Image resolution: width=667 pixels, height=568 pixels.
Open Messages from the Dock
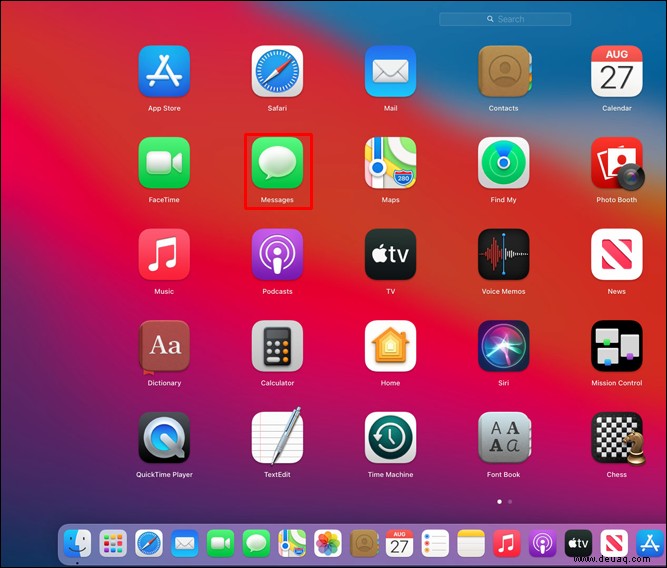256,543
